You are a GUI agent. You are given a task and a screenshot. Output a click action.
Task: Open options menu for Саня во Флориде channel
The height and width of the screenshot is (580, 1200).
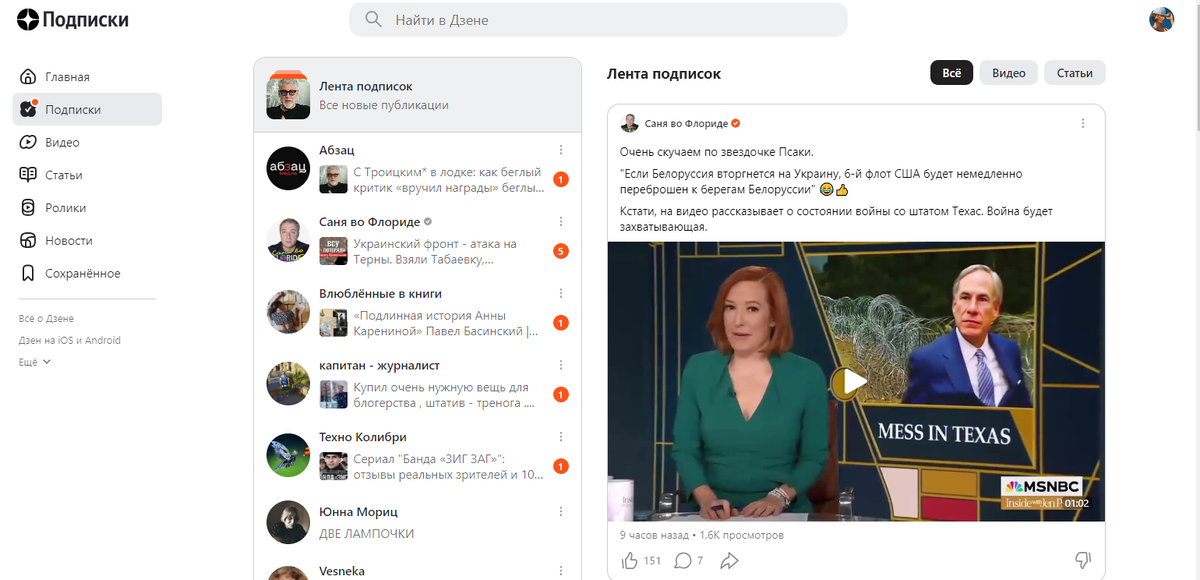tap(561, 222)
